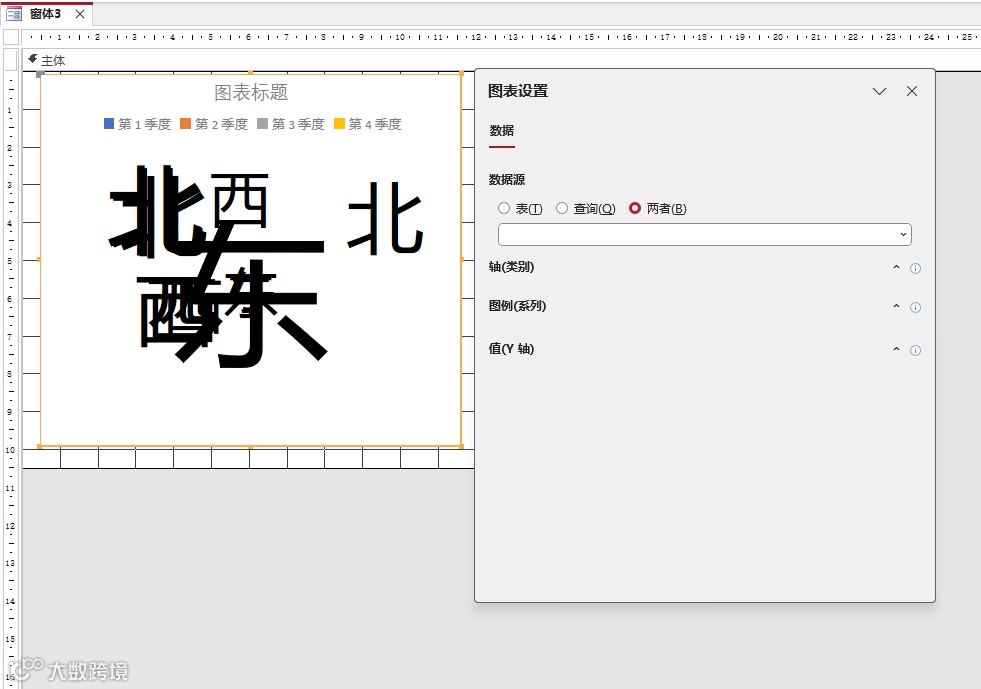
Task: Close the 窗体3 tab
Action: point(79,14)
